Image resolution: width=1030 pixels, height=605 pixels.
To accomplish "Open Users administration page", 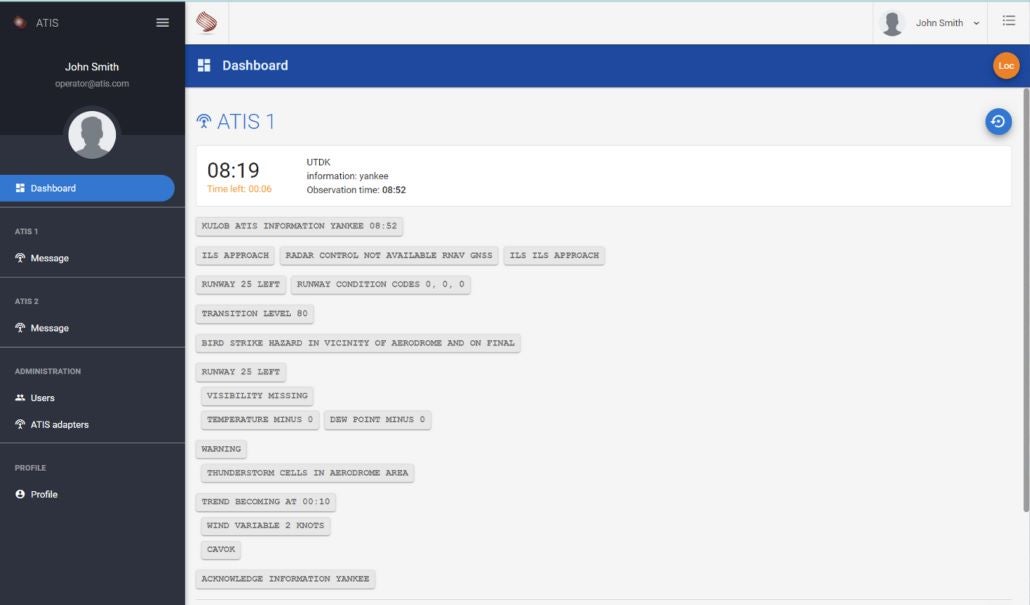I will pyautogui.click(x=42, y=398).
